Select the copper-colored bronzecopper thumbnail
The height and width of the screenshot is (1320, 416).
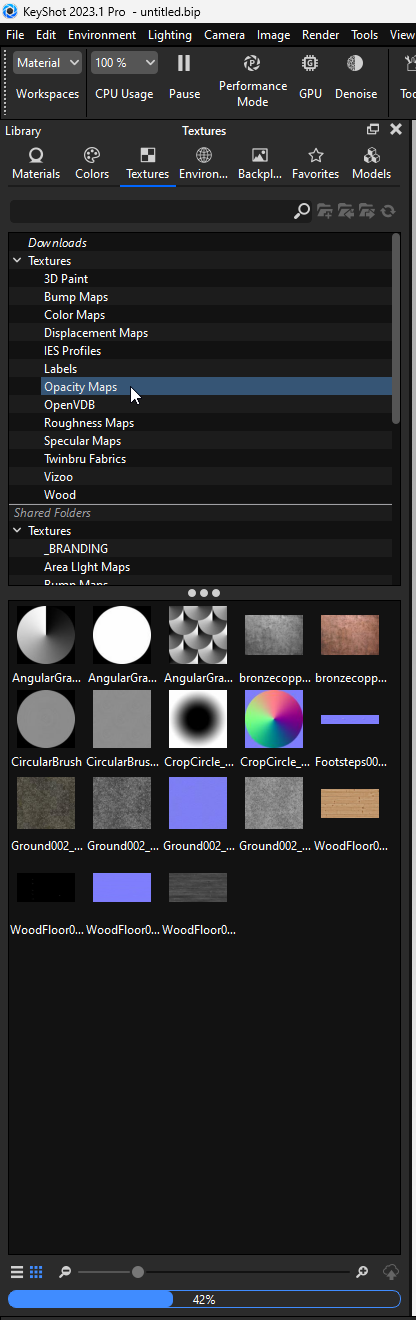[x=350, y=635]
